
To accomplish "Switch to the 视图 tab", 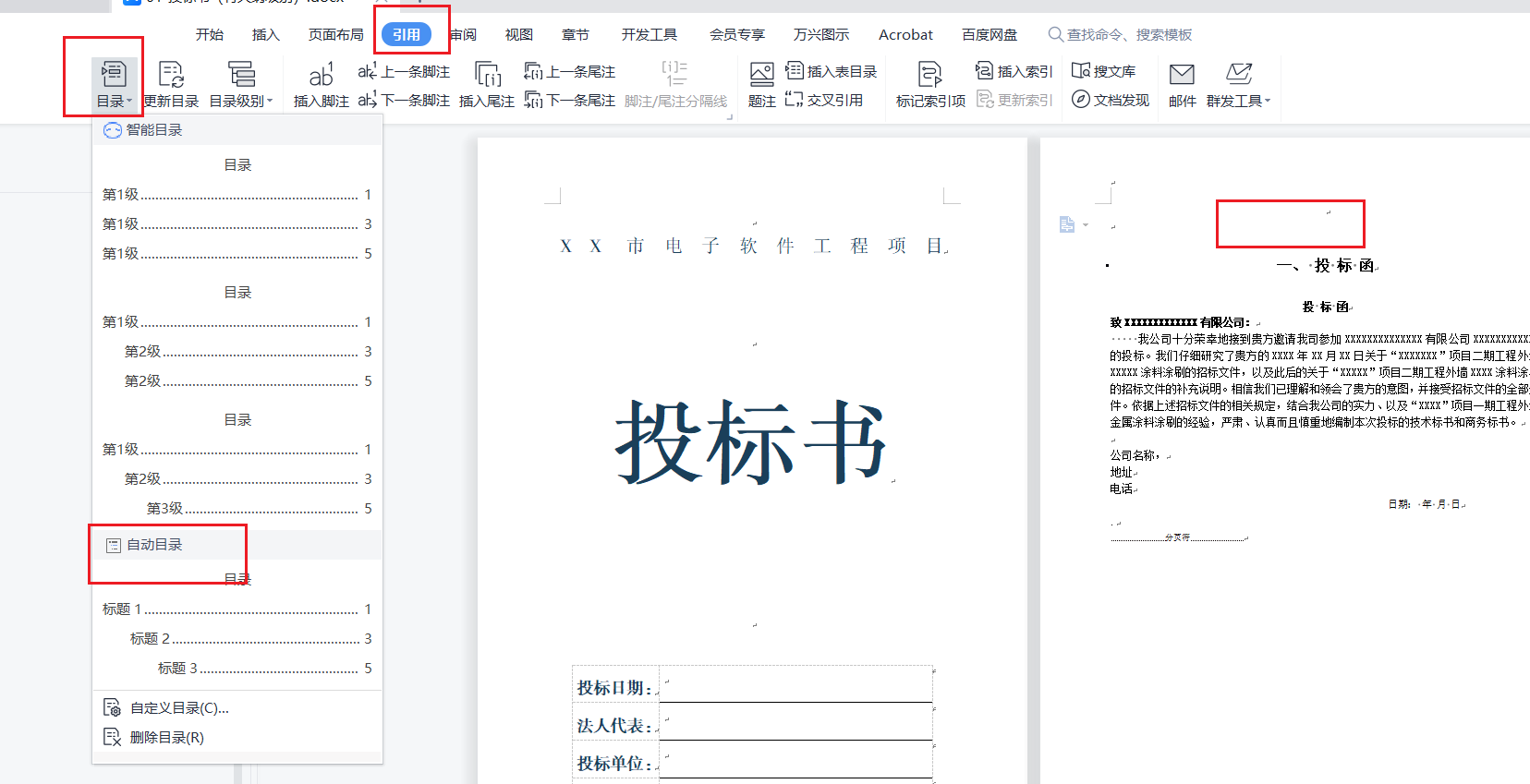I will [x=519, y=34].
